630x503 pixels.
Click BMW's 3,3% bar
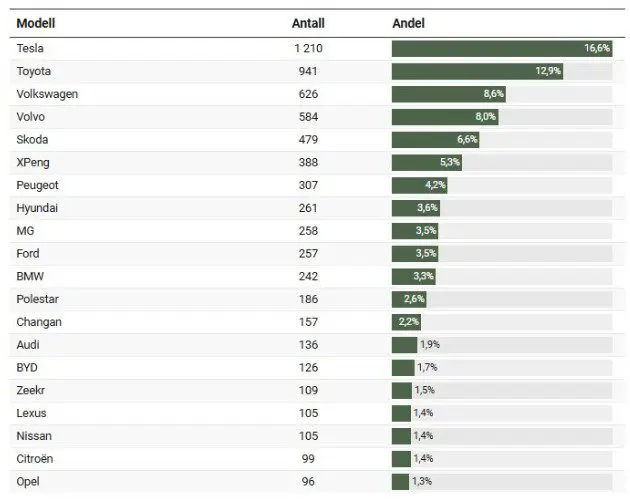[412, 276]
